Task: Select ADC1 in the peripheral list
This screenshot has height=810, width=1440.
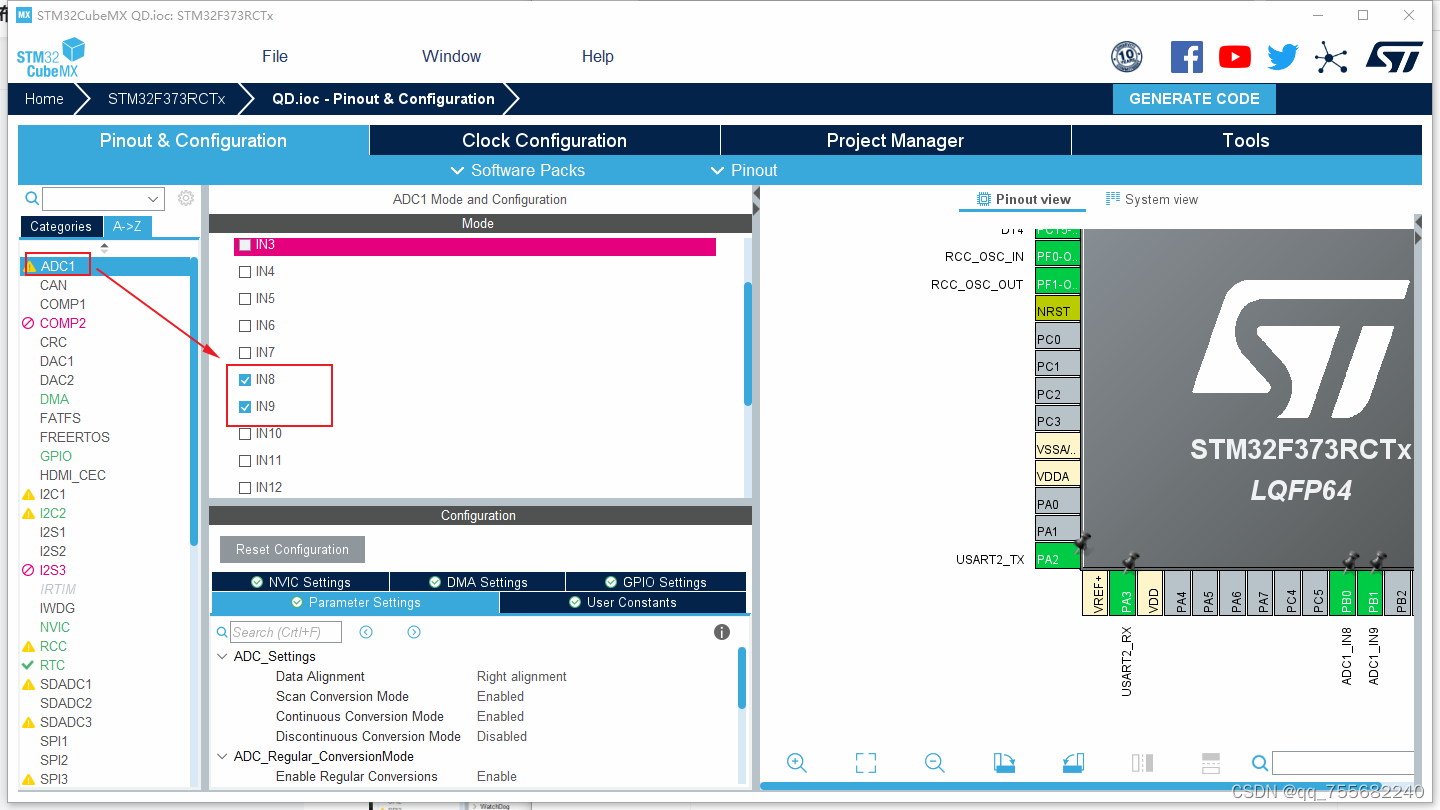Action: 57,266
